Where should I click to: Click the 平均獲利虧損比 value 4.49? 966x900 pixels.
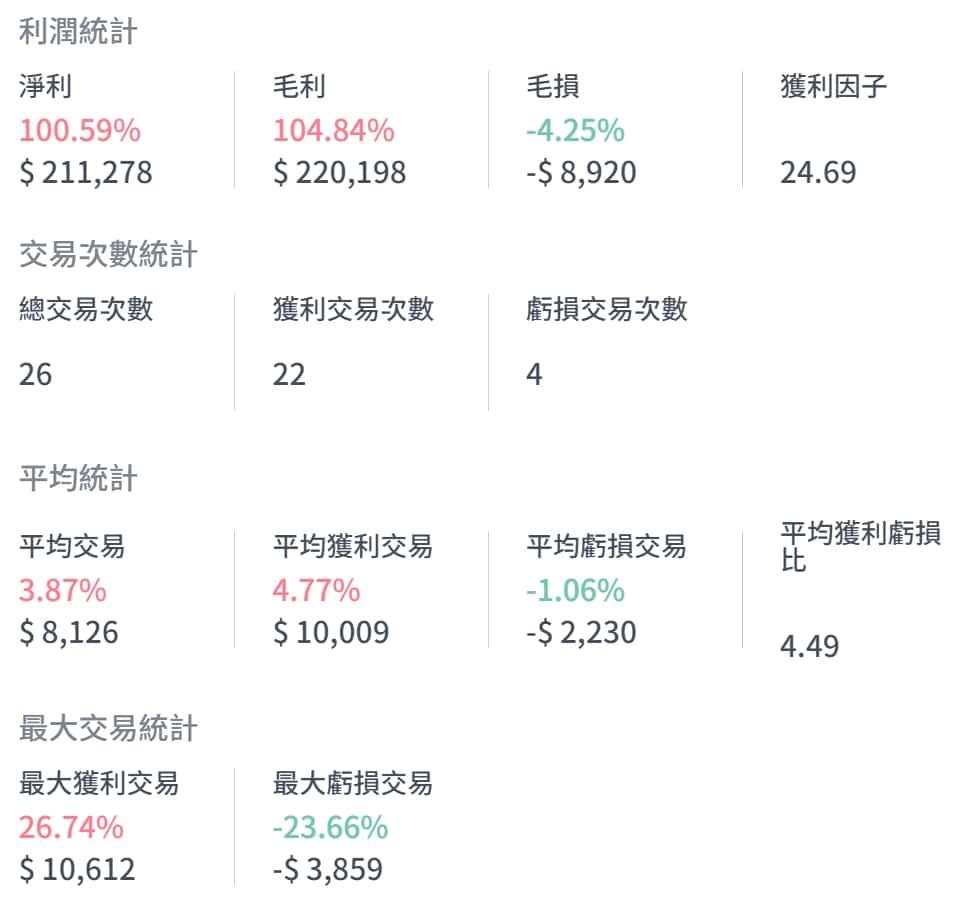pyautogui.click(x=809, y=646)
